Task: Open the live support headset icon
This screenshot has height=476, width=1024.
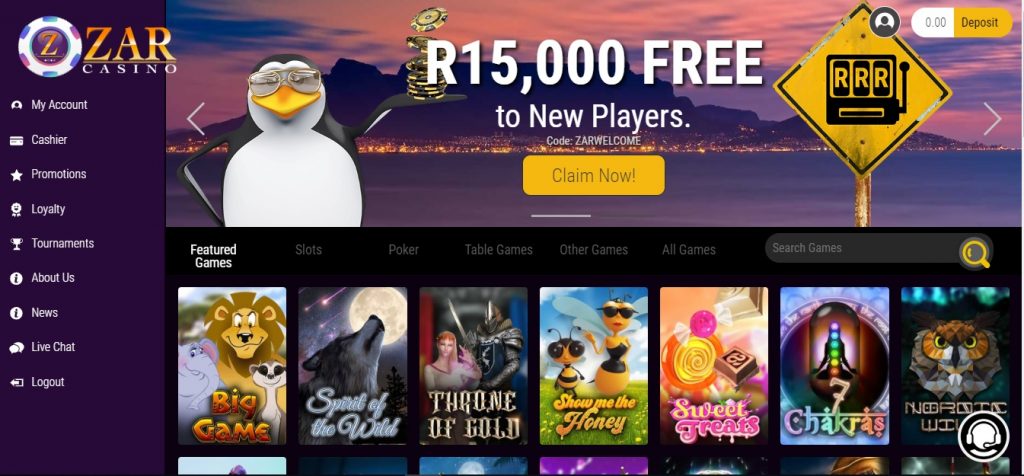Action: coord(984,435)
